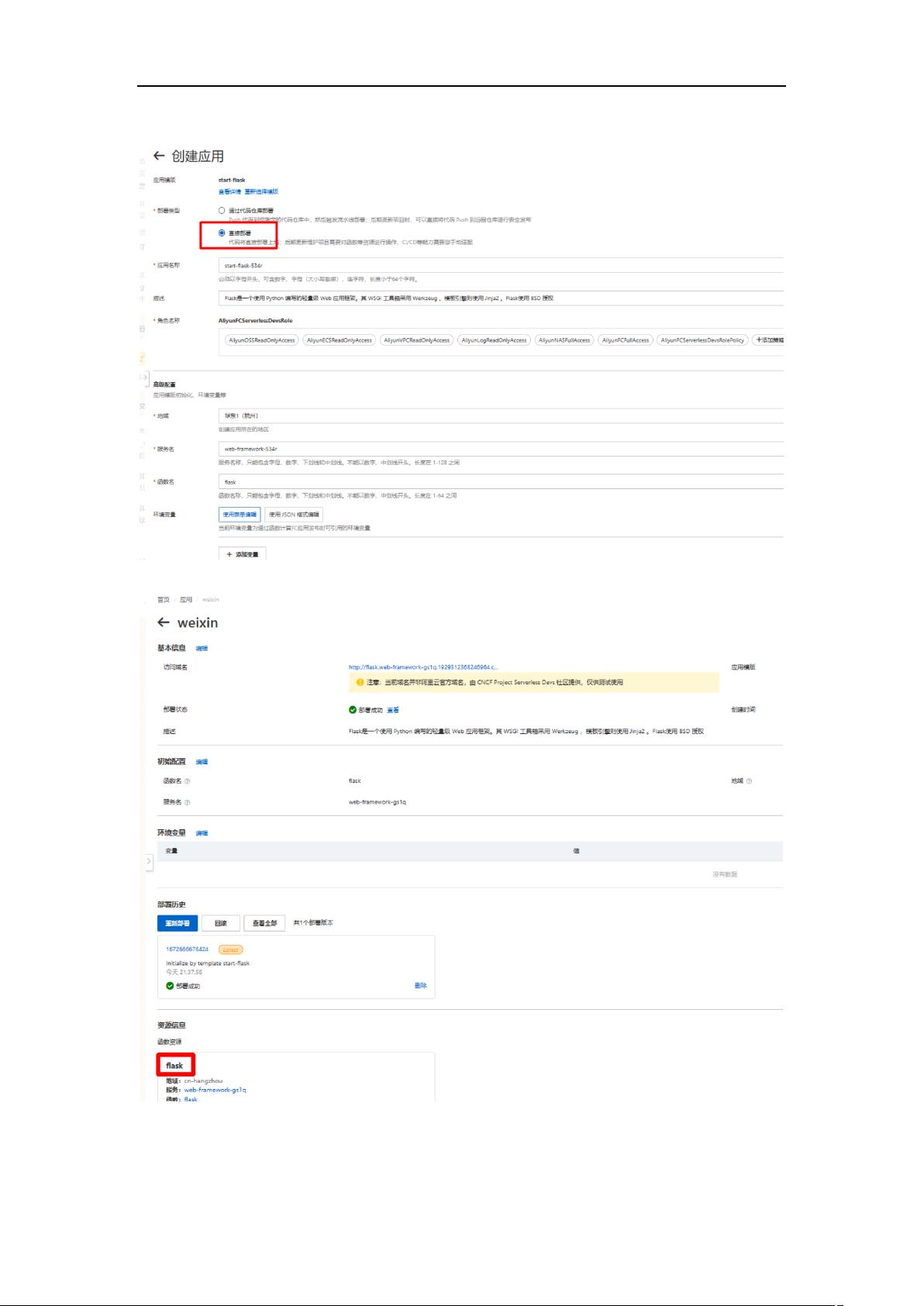
Task: Focus the 应用名称 field with start-flask-534r
Action: [501, 265]
